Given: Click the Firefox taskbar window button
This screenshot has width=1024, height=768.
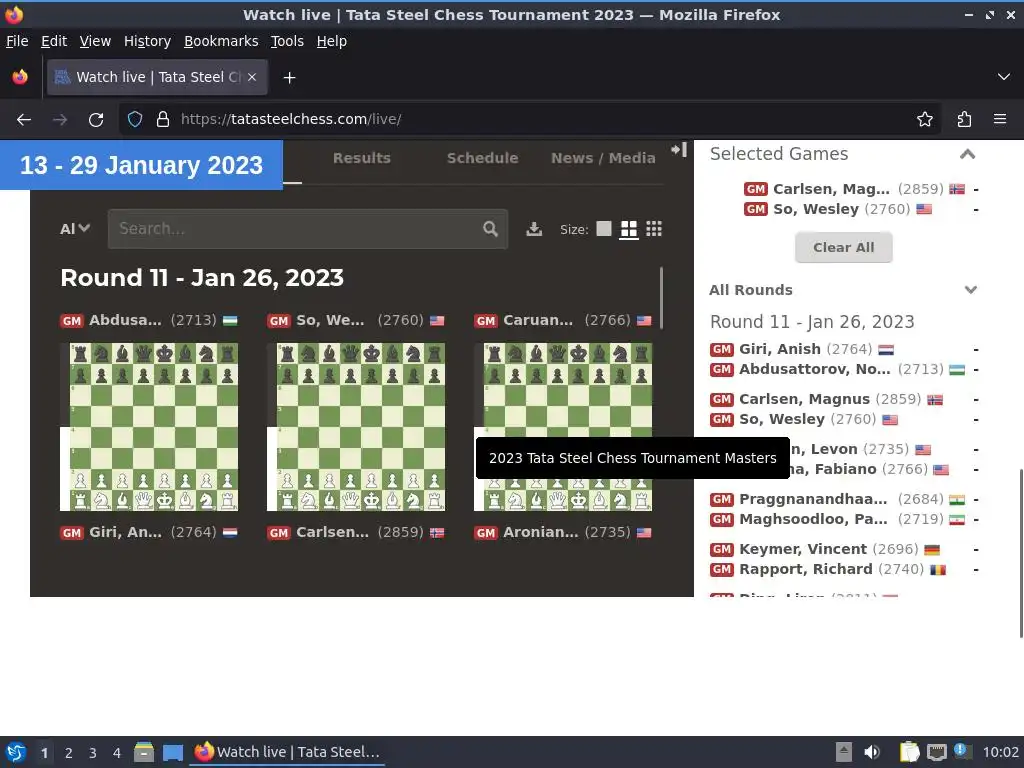Looking at the screenshot, I should pos(287,752).
